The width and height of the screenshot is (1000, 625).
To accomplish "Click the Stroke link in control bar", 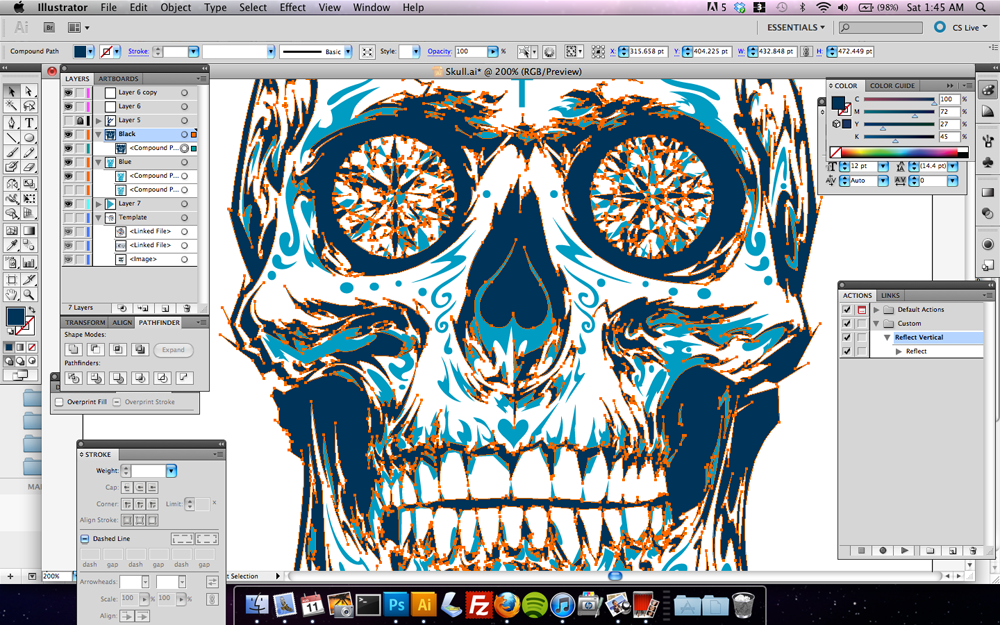I will [x=138, y=52].
